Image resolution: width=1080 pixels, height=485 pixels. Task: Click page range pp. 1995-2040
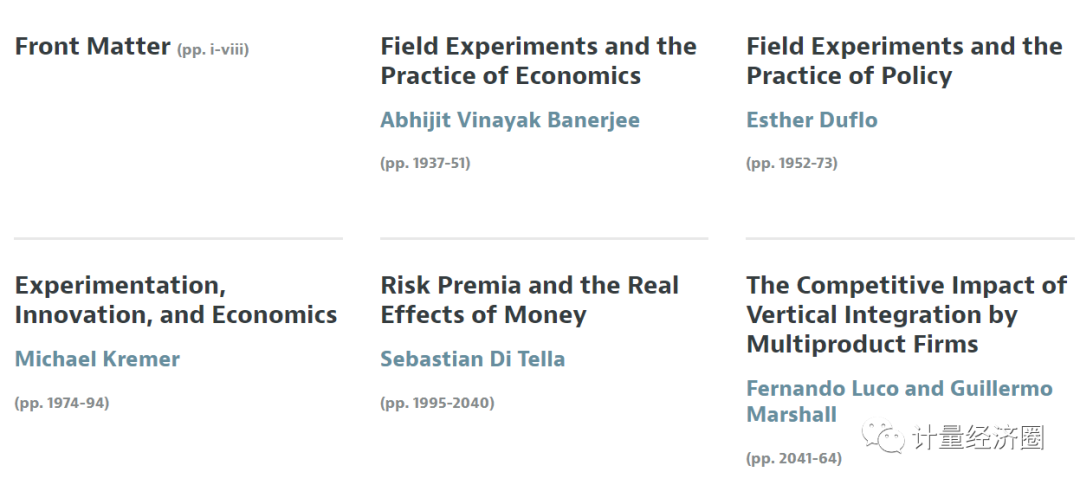tap(437, 403)
